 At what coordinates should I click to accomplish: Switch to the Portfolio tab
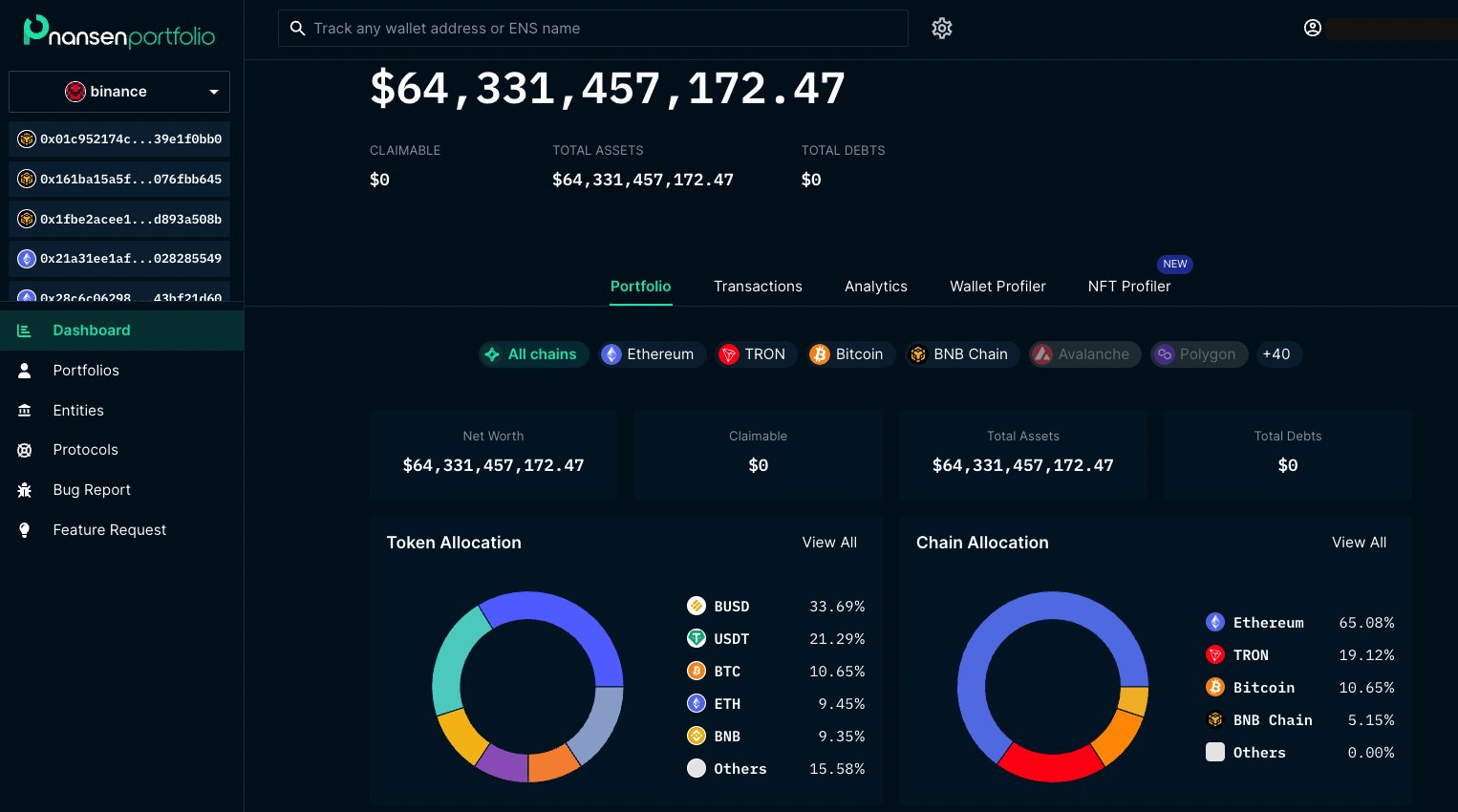[641, 287]
